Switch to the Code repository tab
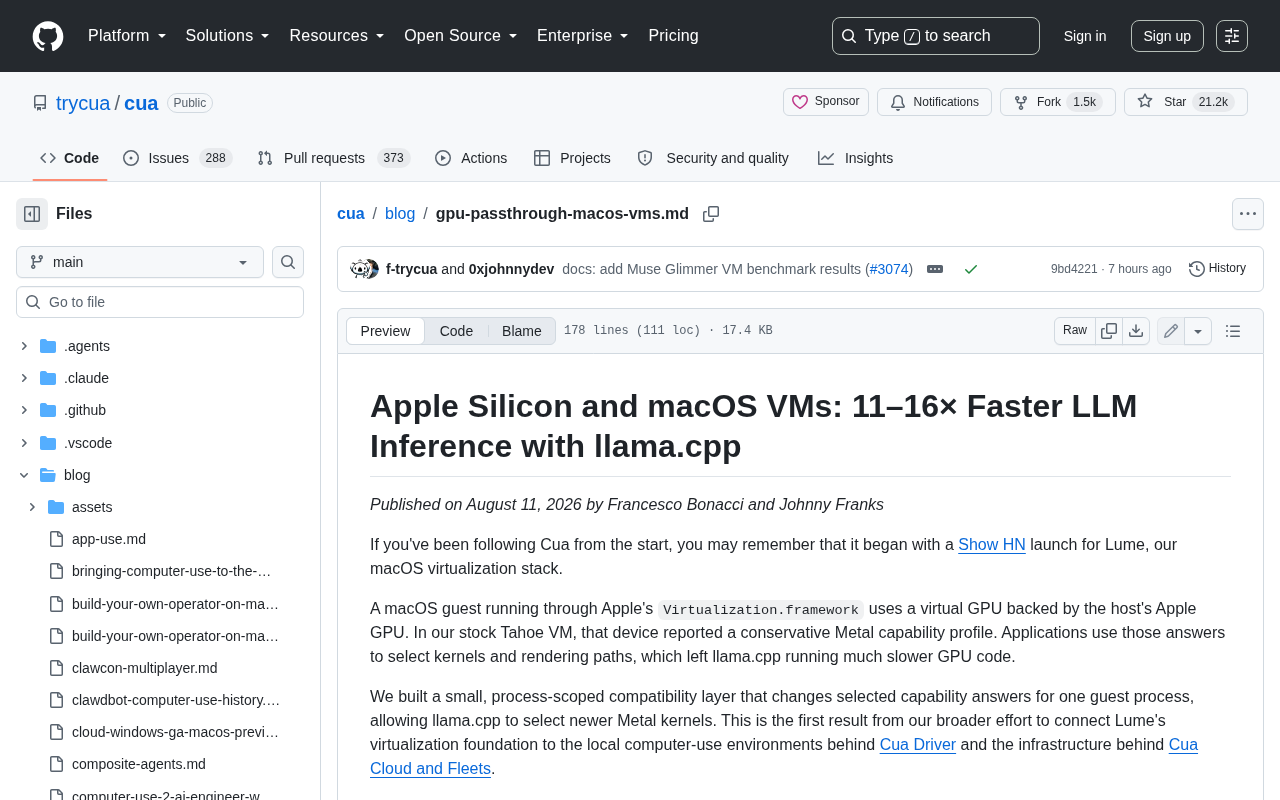Image resolution: width=1280 pixels, height=800 pixels. coord(70,158)
